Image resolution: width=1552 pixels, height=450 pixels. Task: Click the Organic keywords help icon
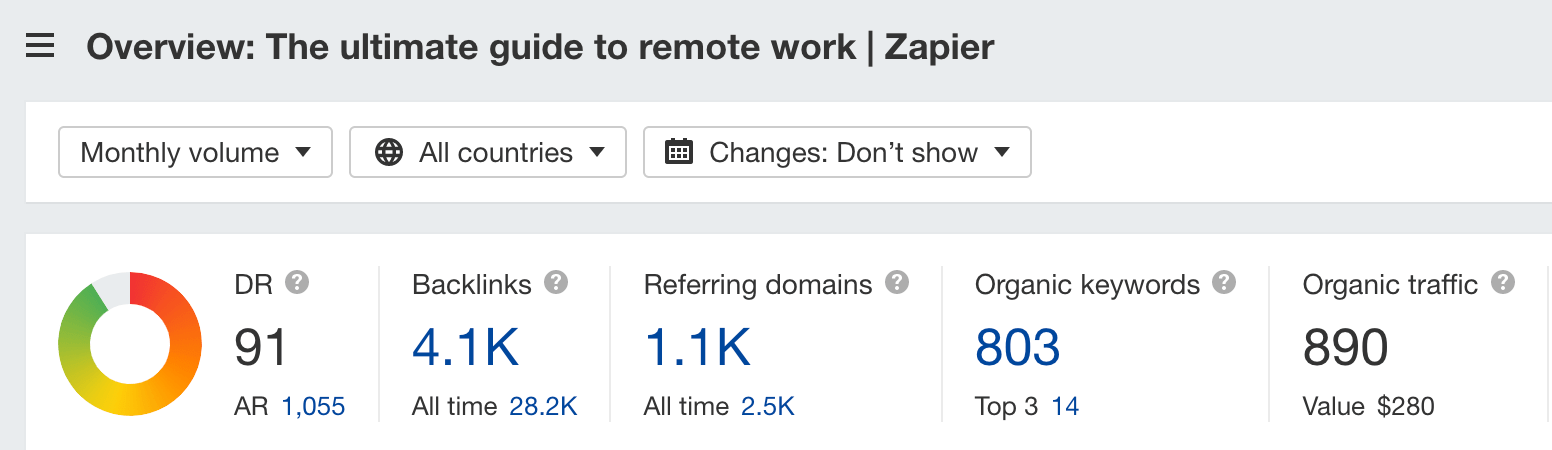pyautogui.click(x=1224, y=283)
